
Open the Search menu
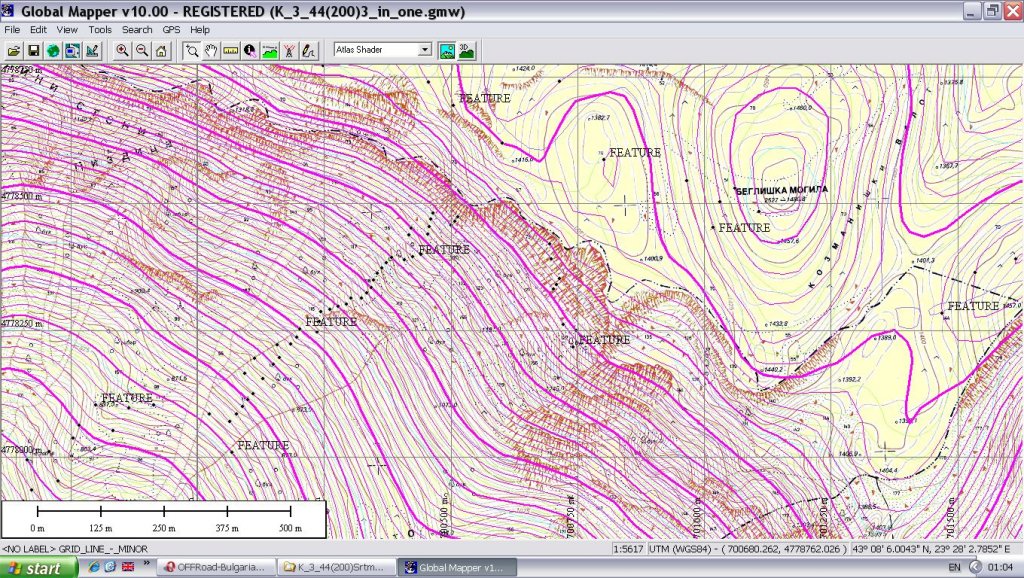(x=137, y=30)
